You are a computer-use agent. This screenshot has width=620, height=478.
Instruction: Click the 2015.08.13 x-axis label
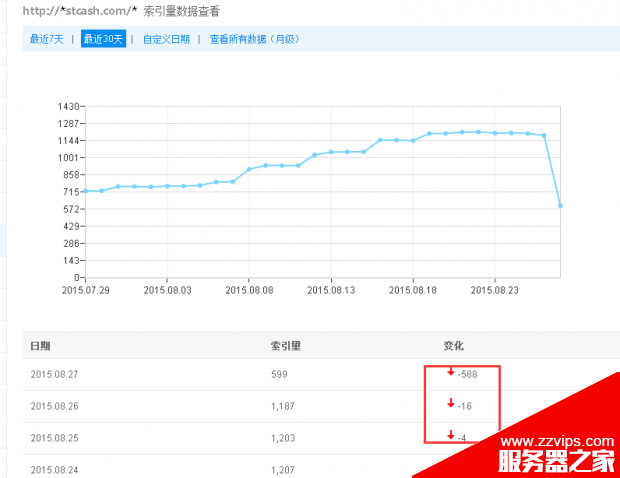click(331, 290)
